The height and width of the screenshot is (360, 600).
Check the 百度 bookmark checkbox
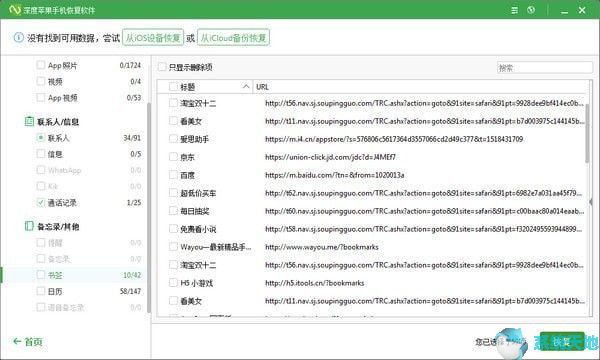[173, 175]
